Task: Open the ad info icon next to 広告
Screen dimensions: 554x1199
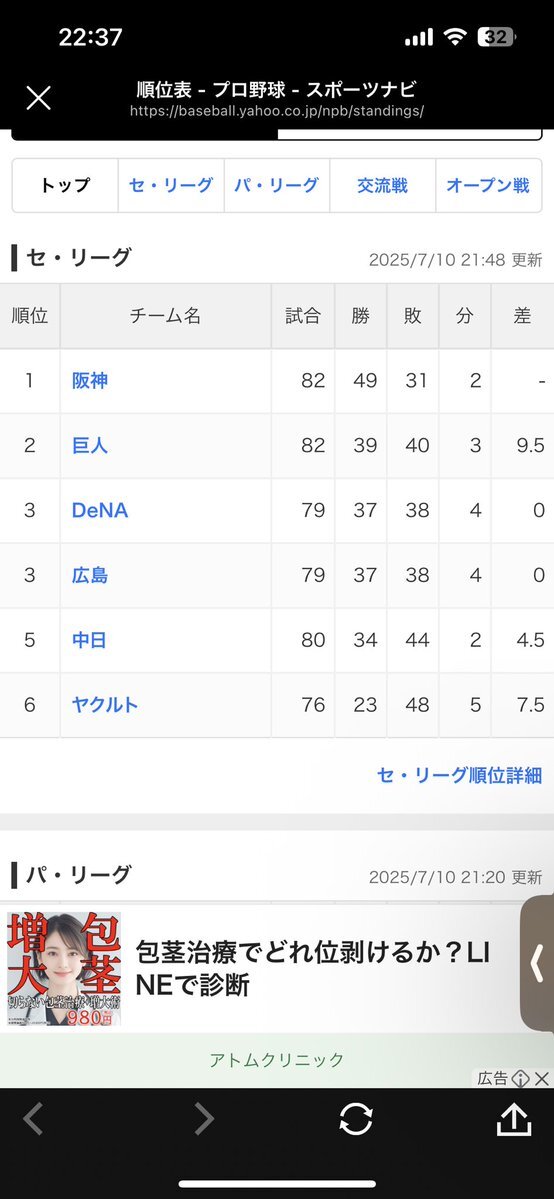Action: (520, 1078)
